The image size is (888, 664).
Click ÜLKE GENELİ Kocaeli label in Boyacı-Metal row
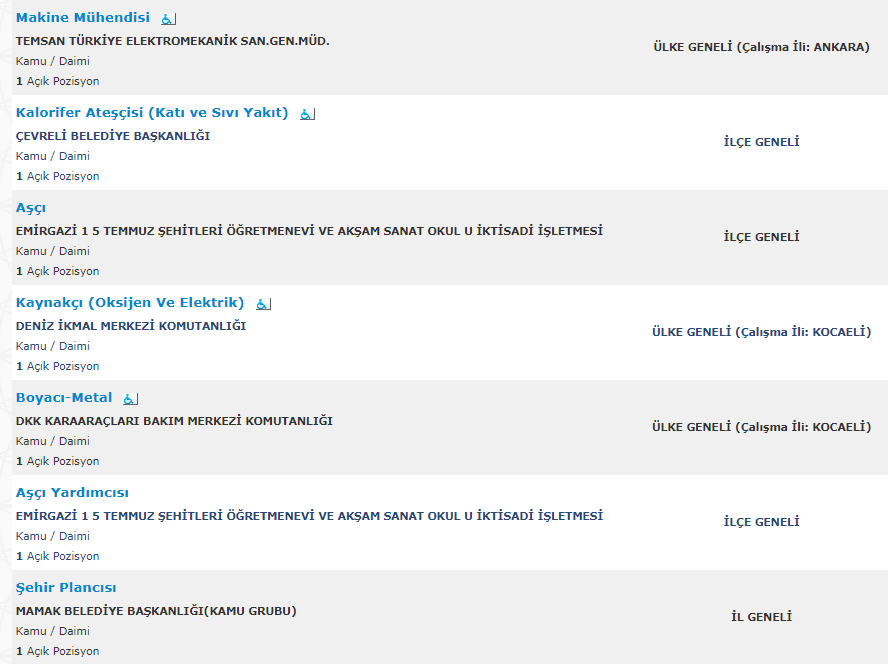(x=761, y=427)
